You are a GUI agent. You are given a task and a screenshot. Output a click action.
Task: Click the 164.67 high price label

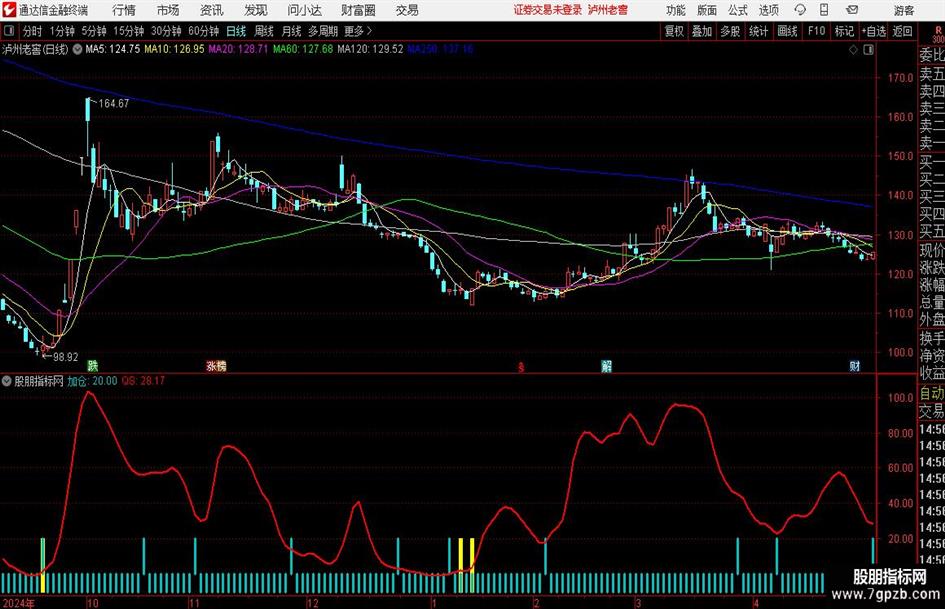(114, 104)
